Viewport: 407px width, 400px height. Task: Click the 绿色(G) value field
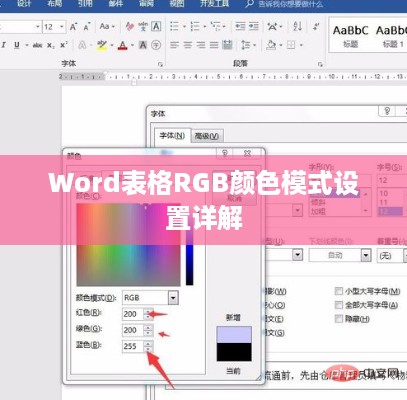coord(133,330)
